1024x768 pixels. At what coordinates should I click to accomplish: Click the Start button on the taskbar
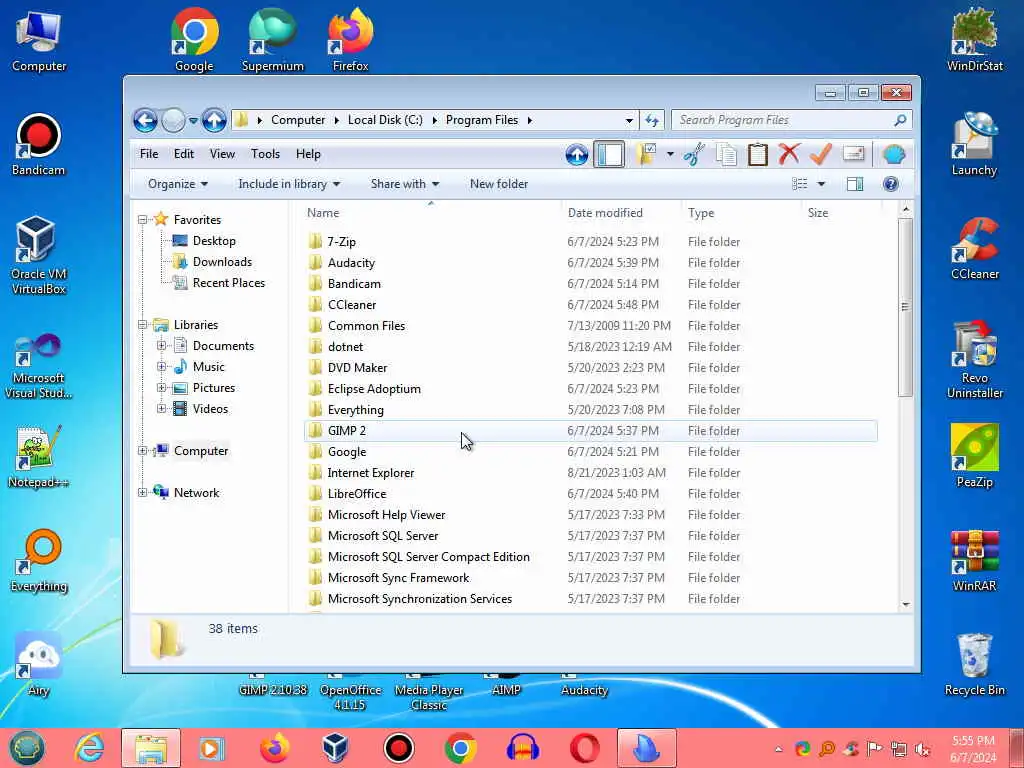(27, 748)
